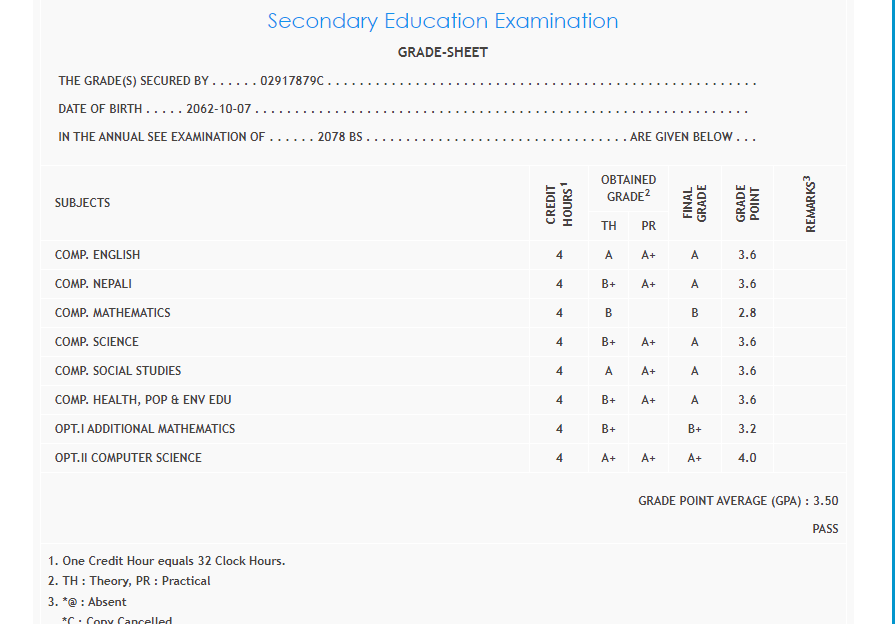Viewport: 895px width, 624px height.
Task: Click the FINAL GRADE column header
Action: pyautogui.click(x=695, y=203)
